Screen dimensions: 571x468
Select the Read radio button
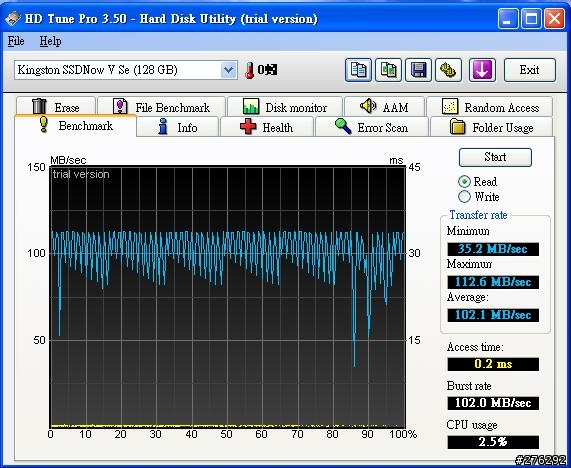464,181
